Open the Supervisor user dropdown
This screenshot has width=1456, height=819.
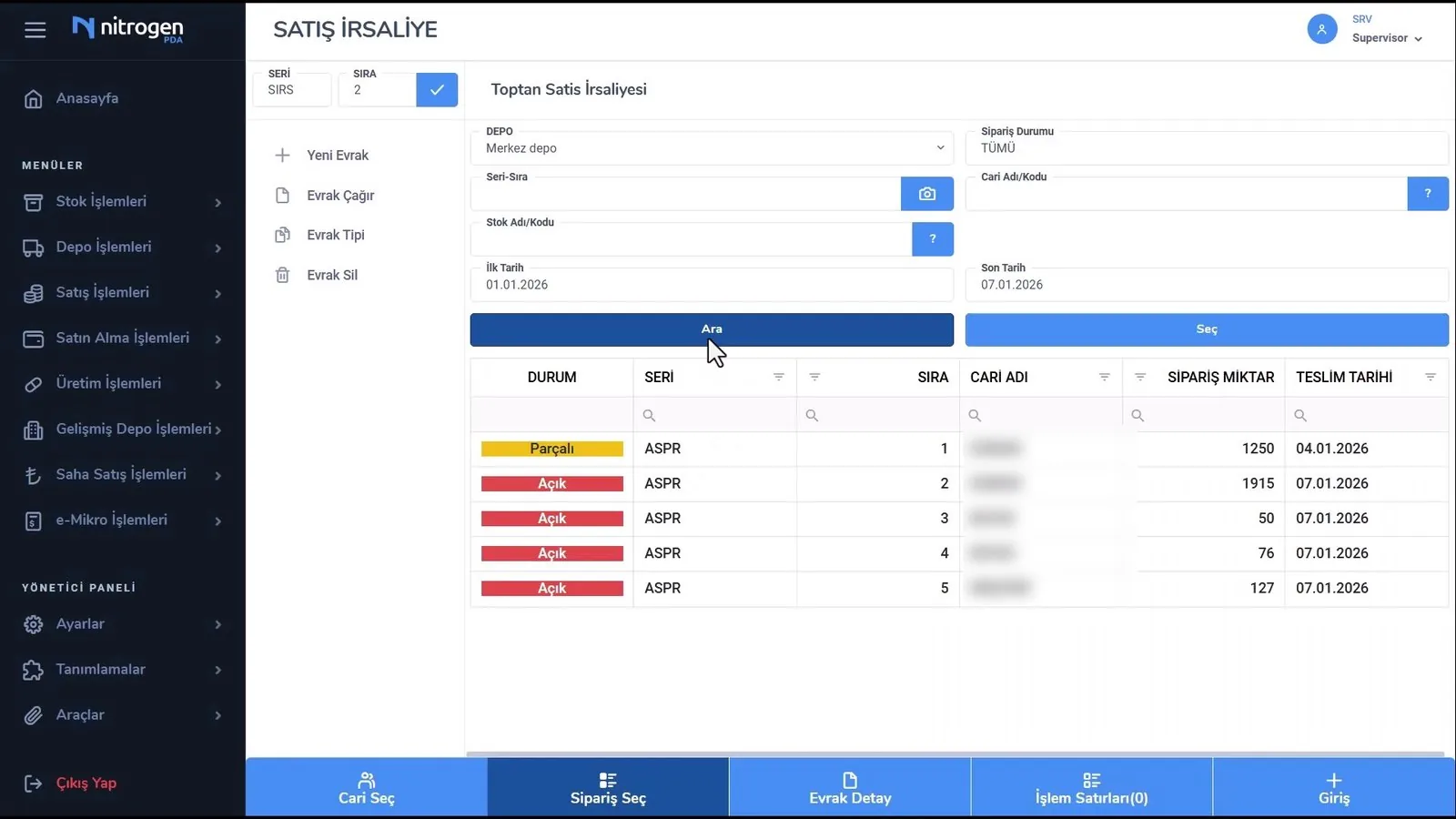[1387, 38]
